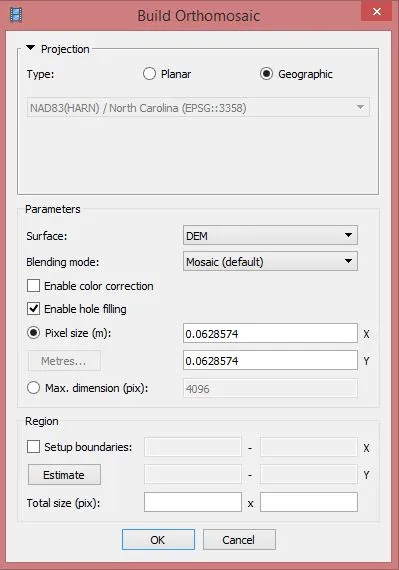The height and width of the screenshot is (570, 399).
Task: Select the Planar projection type
Action: tap(149, 74)
